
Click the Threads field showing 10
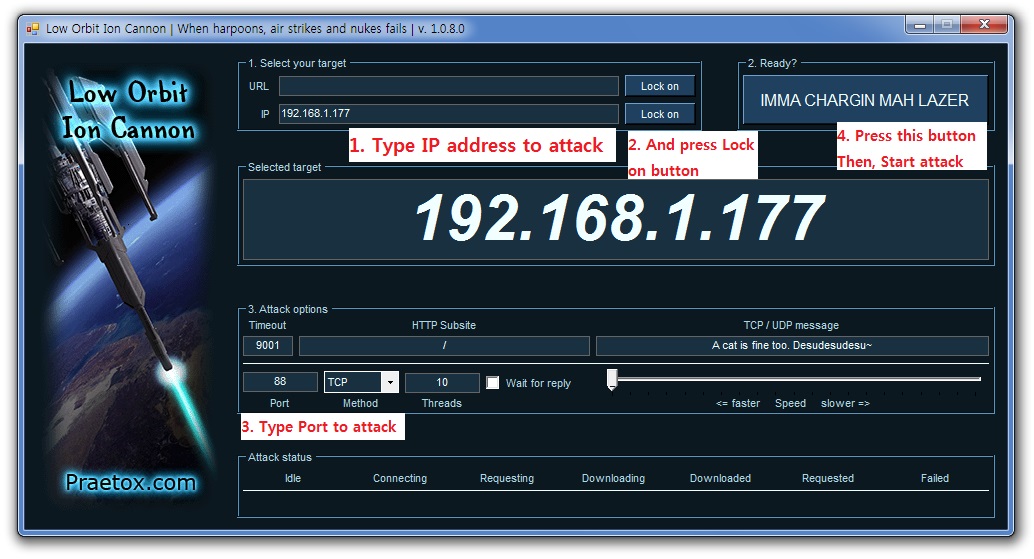click(x=441, y=382)
